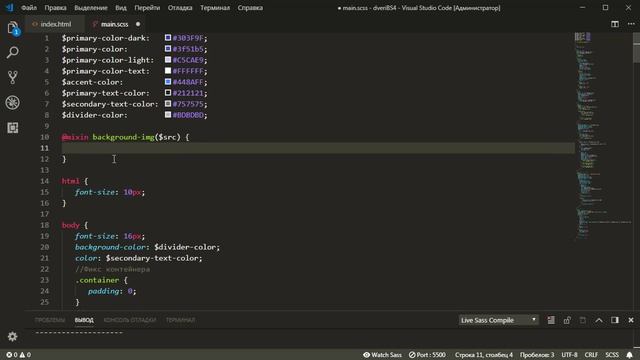Open the editor More Actions ellipsis

631,24
